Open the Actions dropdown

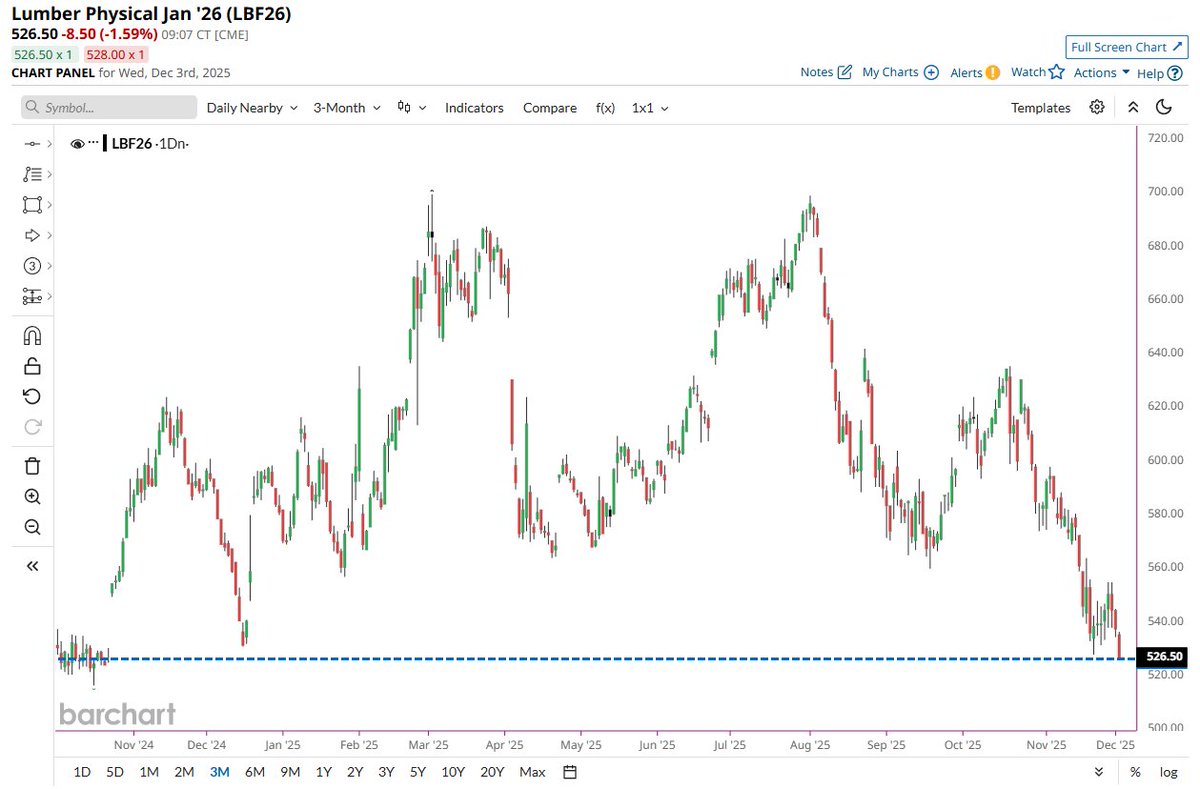[1101, 72]
